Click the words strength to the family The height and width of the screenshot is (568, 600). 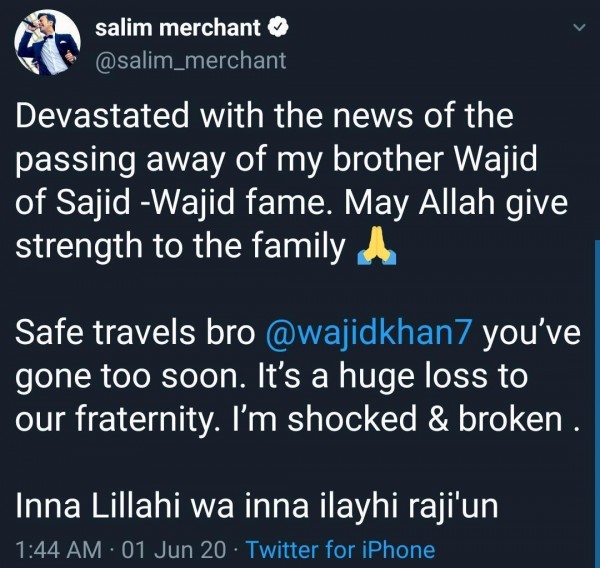point(181,246)
